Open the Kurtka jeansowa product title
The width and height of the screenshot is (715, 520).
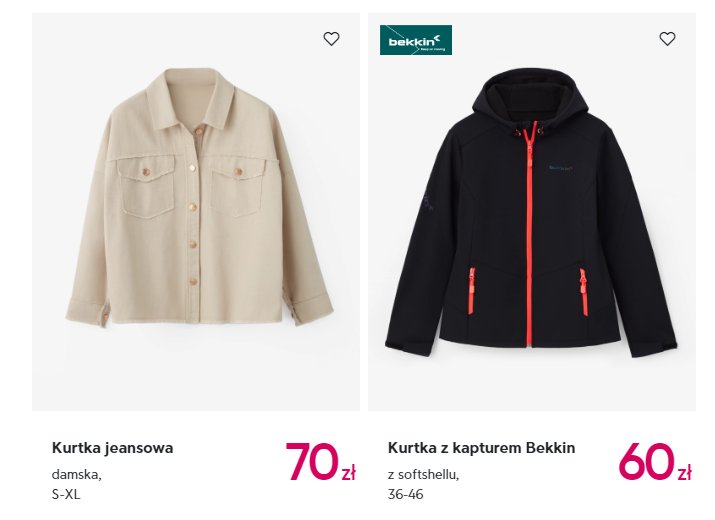[x=113, y=447]
